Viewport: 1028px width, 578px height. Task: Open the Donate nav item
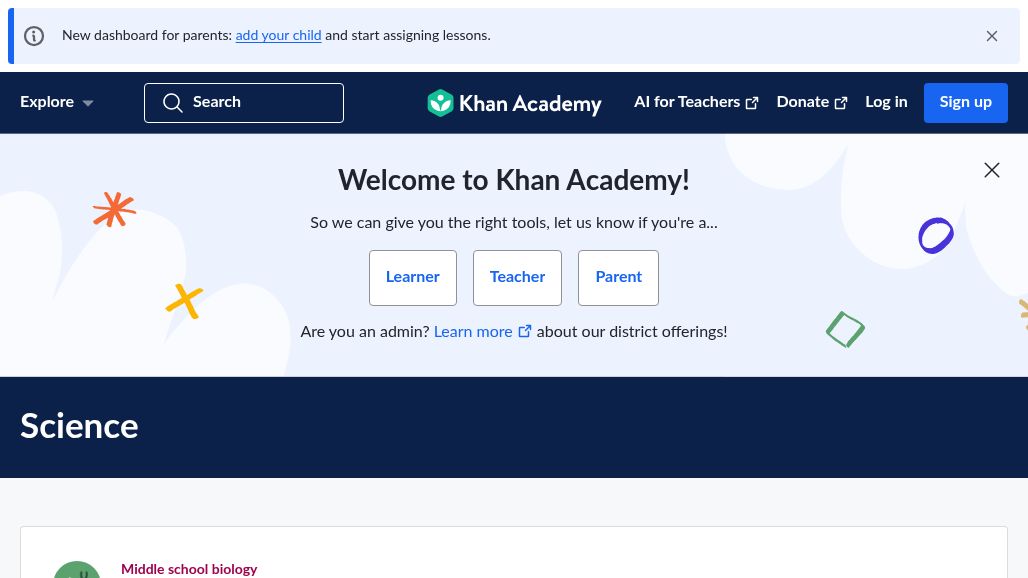click(x=812, y=102)
